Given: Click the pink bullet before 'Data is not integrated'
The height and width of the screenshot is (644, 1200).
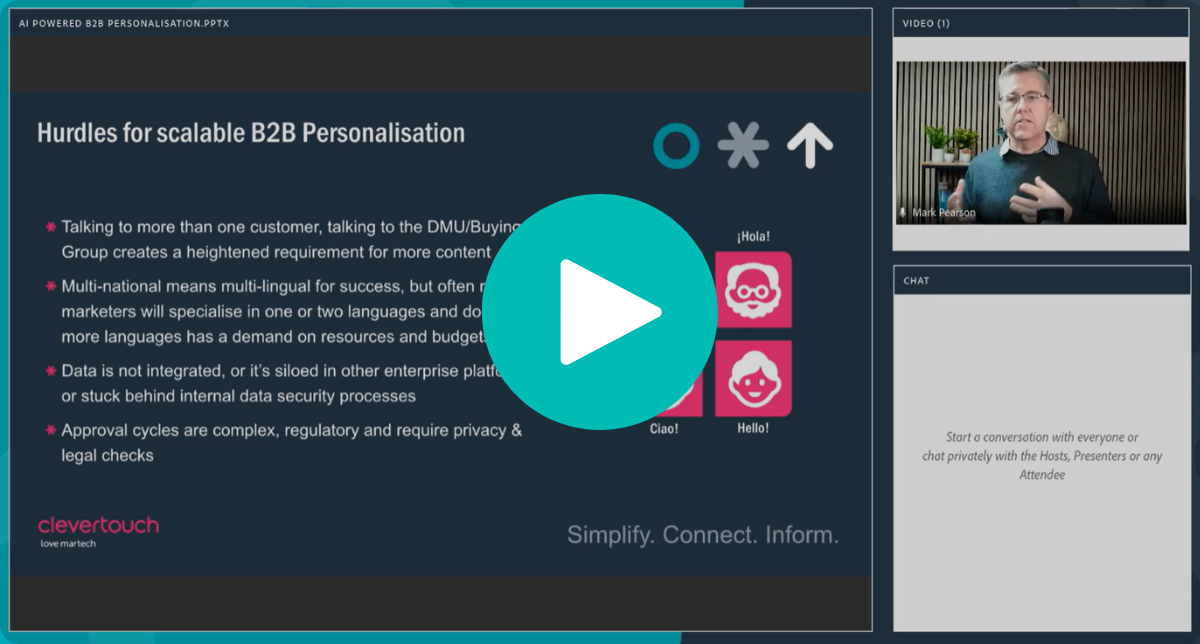Looking at the screenshot, I should (x=50, y=371).
